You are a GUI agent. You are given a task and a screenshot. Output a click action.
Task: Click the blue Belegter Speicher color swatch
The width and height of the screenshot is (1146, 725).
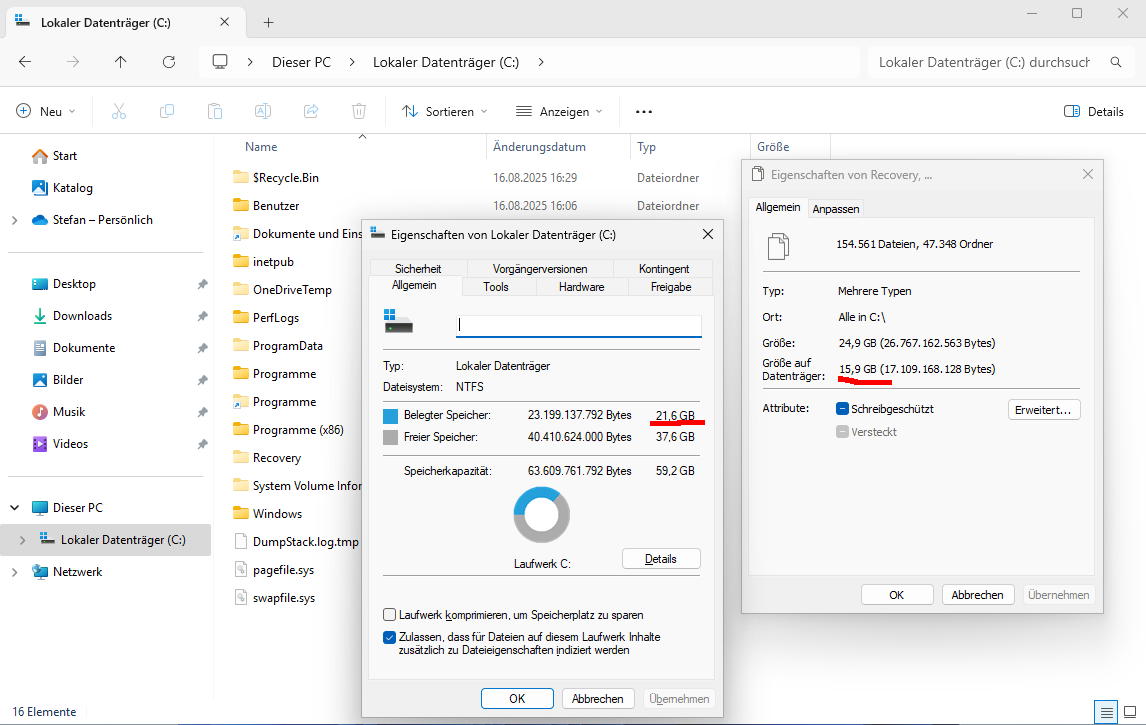click(390, 415)
